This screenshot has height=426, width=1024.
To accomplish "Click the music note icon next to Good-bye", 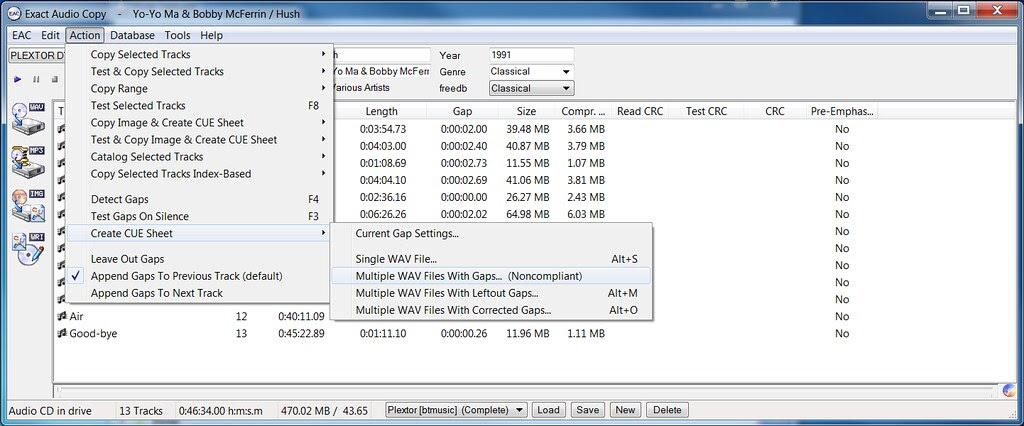I will (x=62, y=333).
